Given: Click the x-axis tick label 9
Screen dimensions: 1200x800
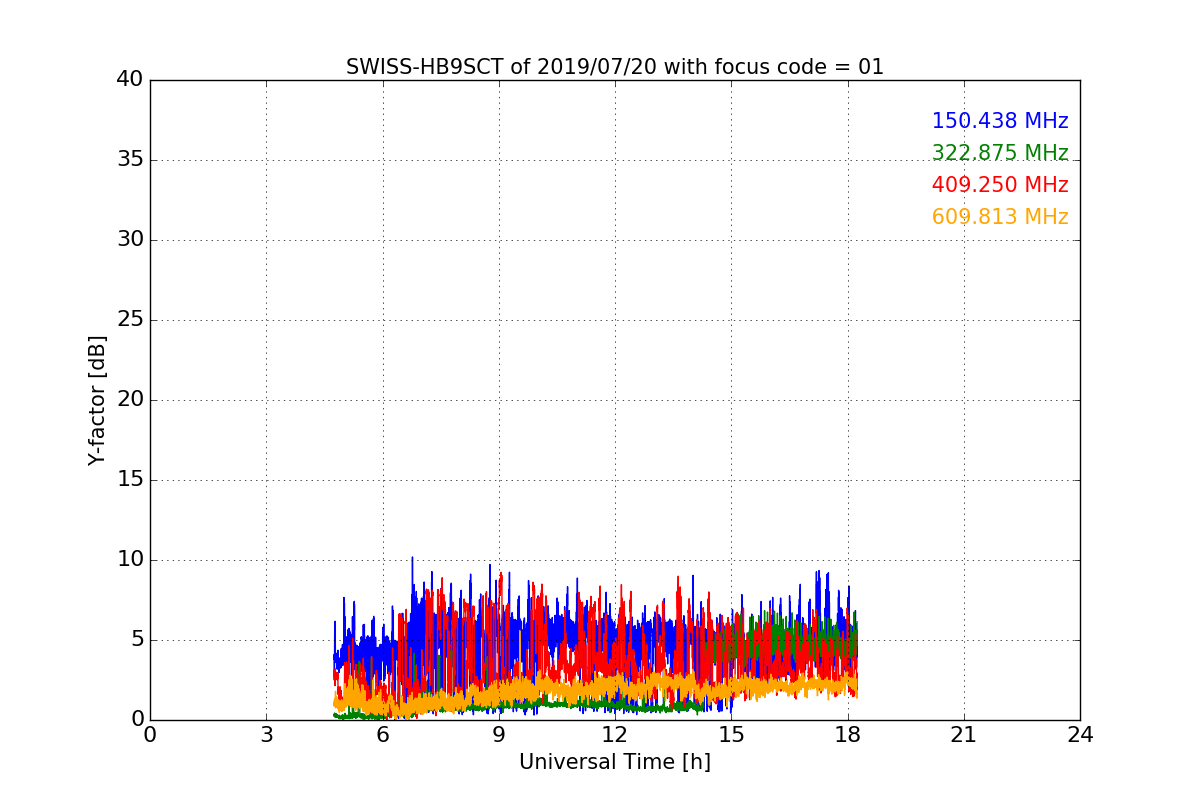Looking at the screenshot, I should 499,735.
